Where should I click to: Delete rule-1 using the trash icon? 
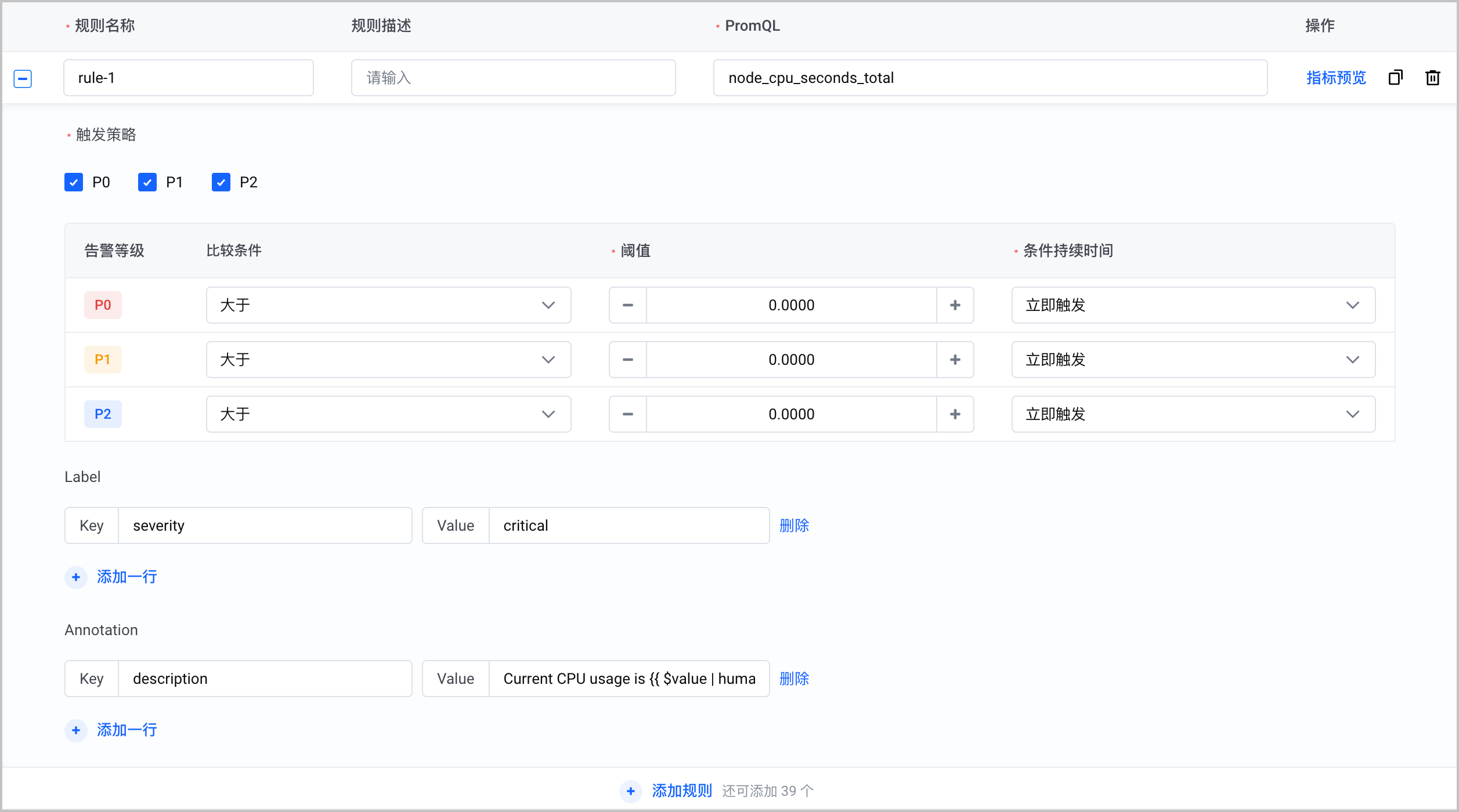pyautogui.click(x=1432, y=78)
